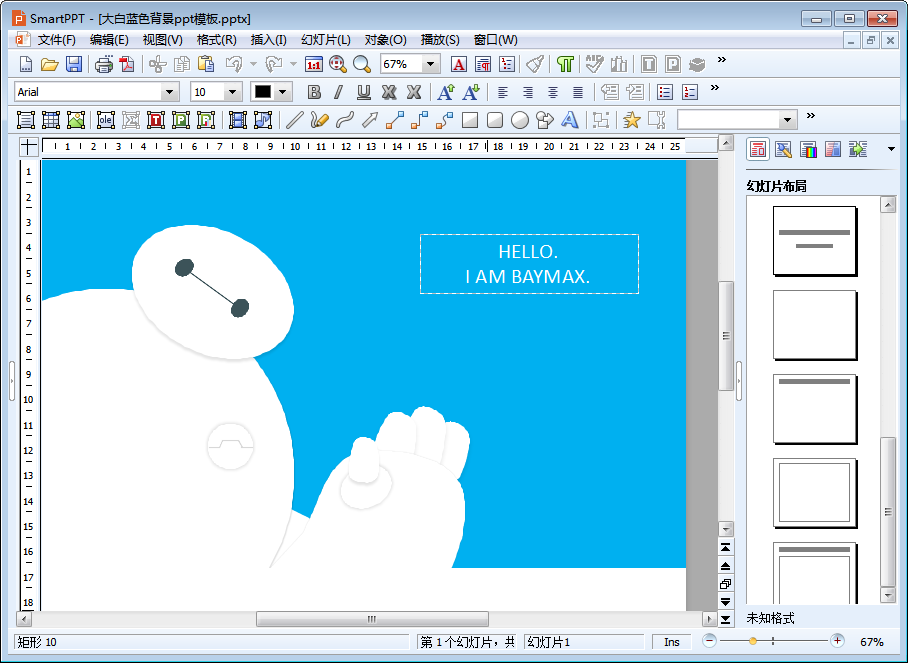Insert an ellipse shape
The image size is (908, 663).
tap(520, 120)
